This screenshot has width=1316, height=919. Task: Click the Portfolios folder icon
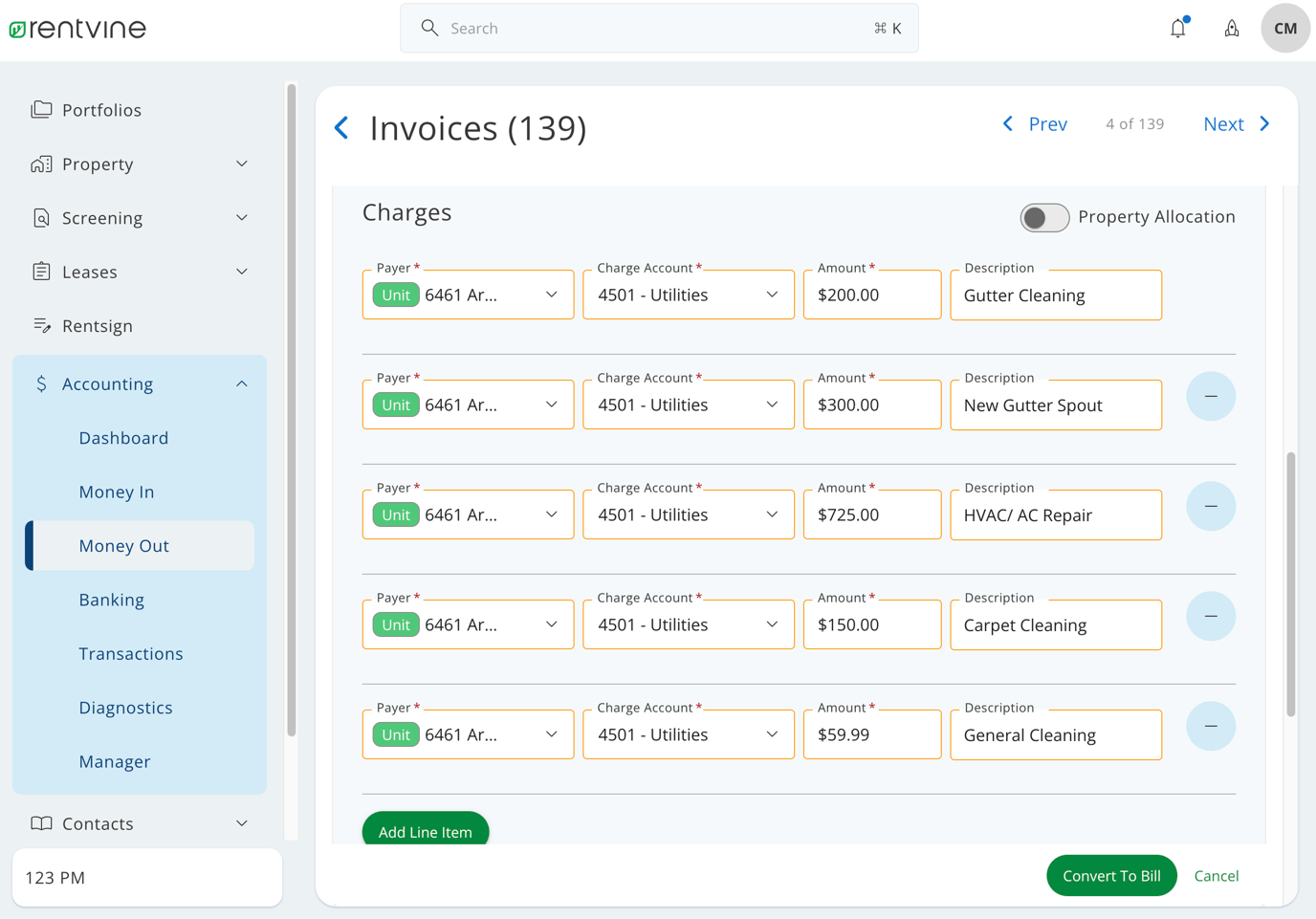click(41, 108)
